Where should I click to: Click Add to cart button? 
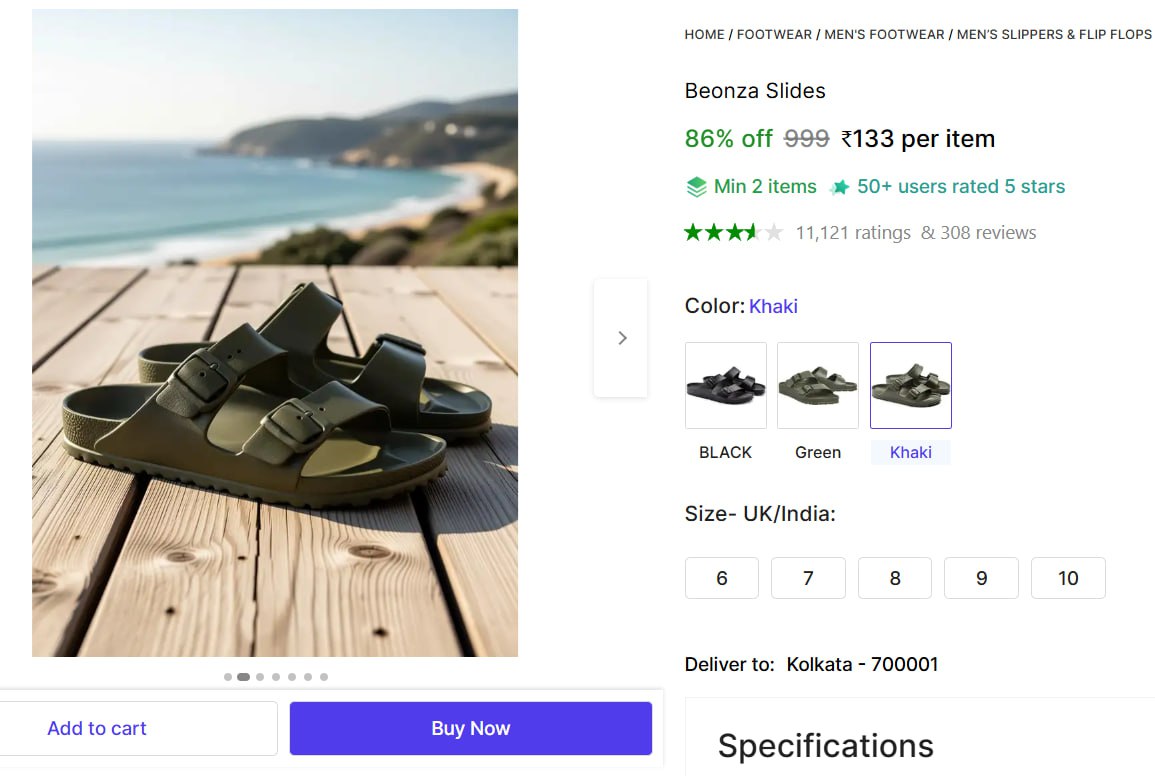pos(97,728)
